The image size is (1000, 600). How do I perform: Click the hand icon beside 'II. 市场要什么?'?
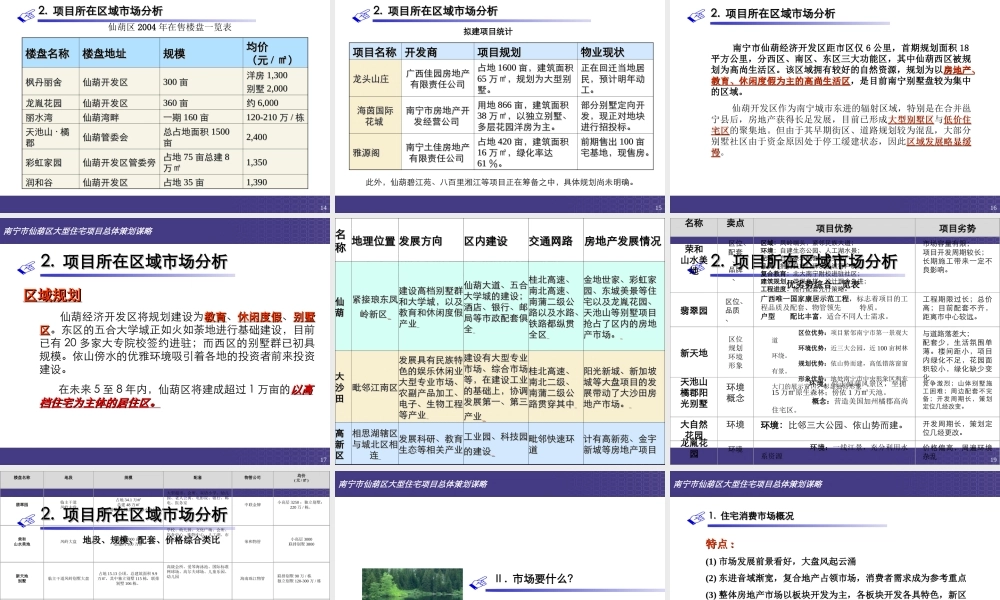(478, 582)
